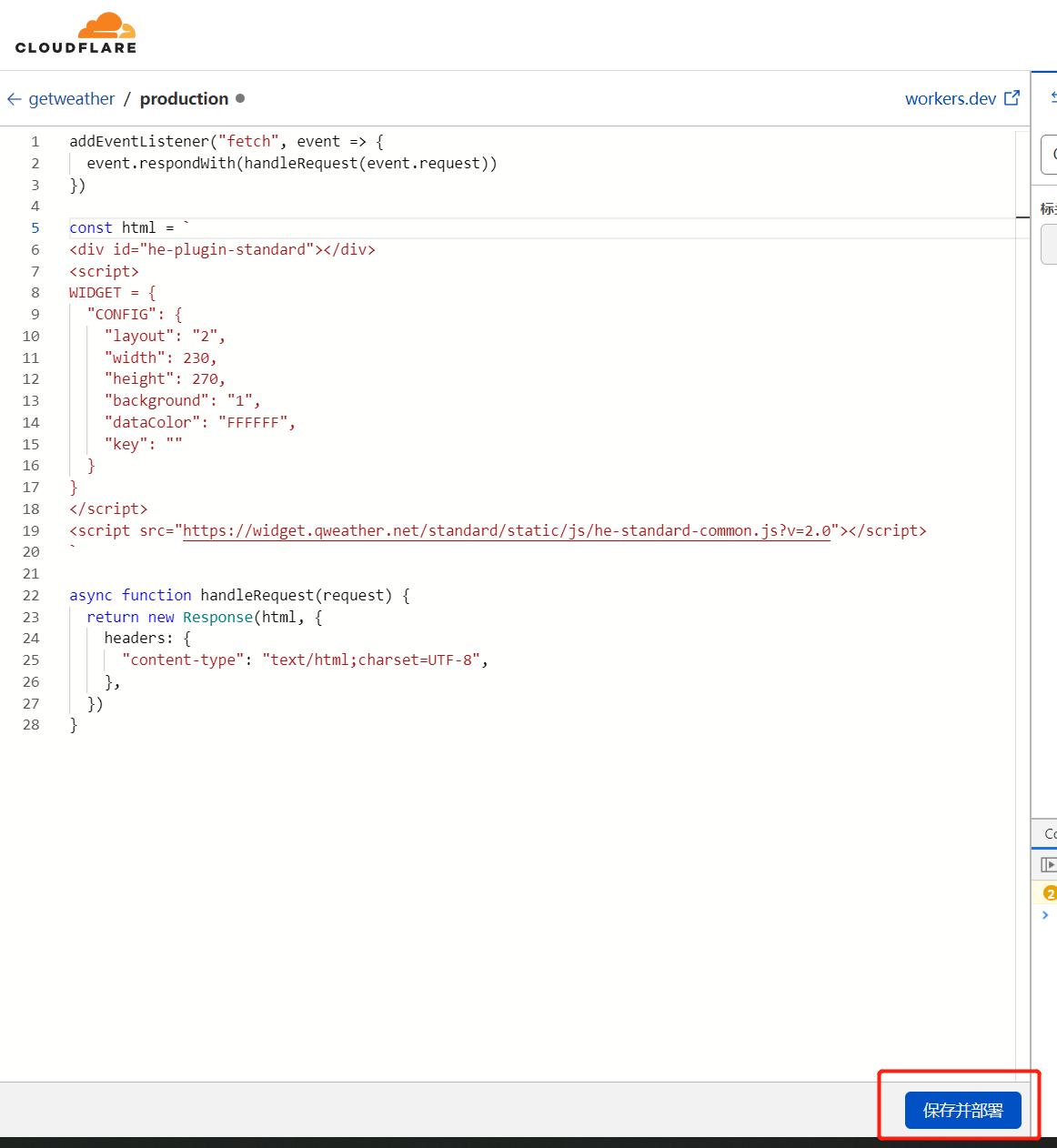The image size is (1057, 1148).
Task: Click the back arrow next to getweather
Action: (15, 98)
